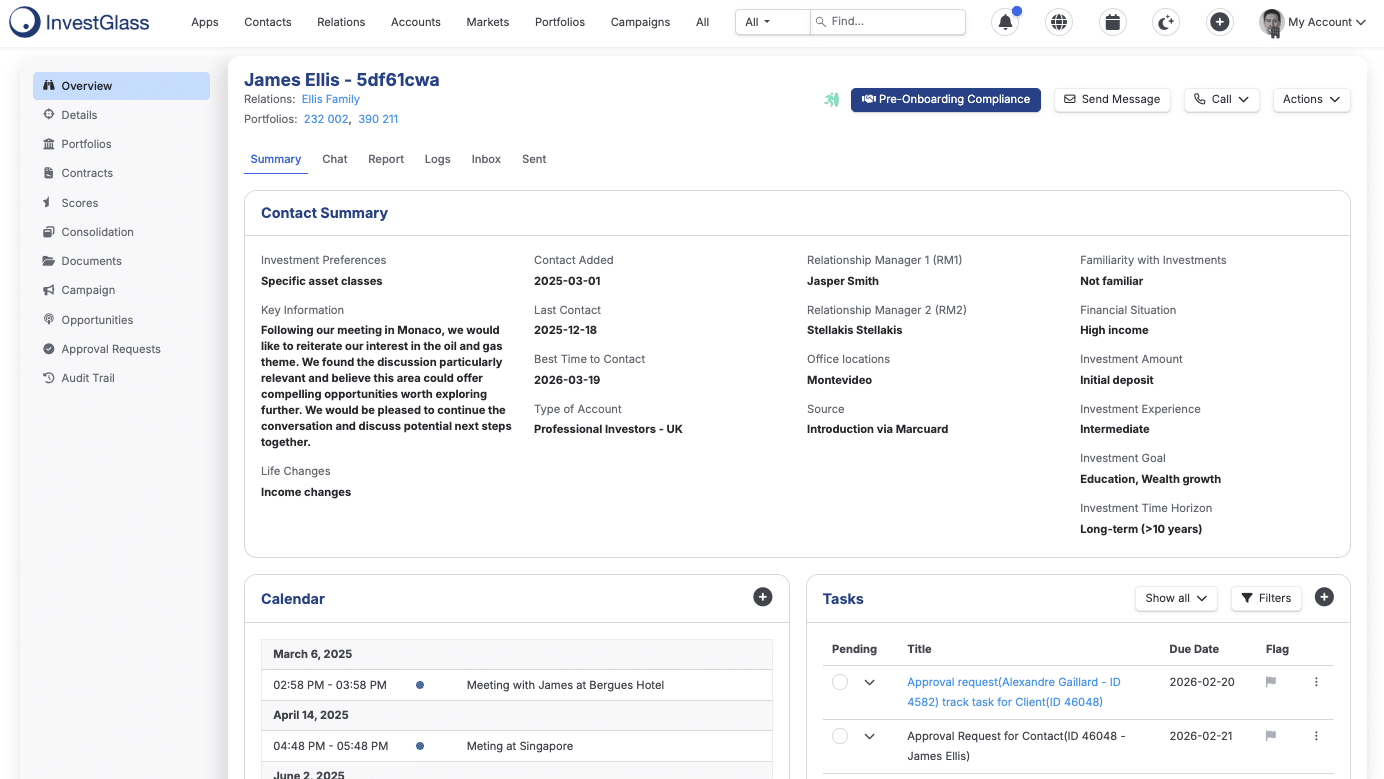The width and height of the screenshot is (1384, 779).
Task: Click the Pre-Onboarding Compliance button
Action: point(946,99)
